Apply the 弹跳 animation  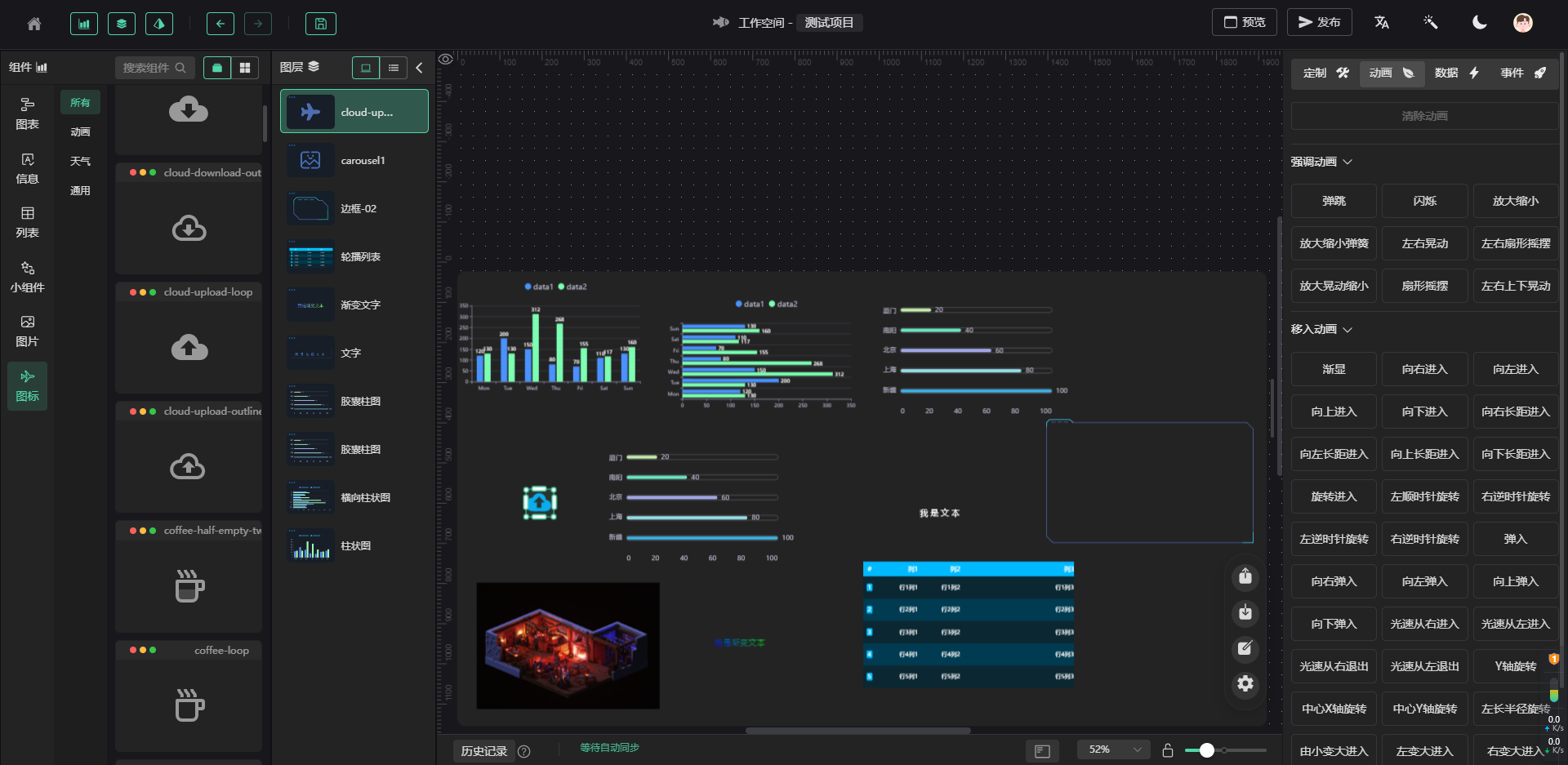click(1334, 201)
